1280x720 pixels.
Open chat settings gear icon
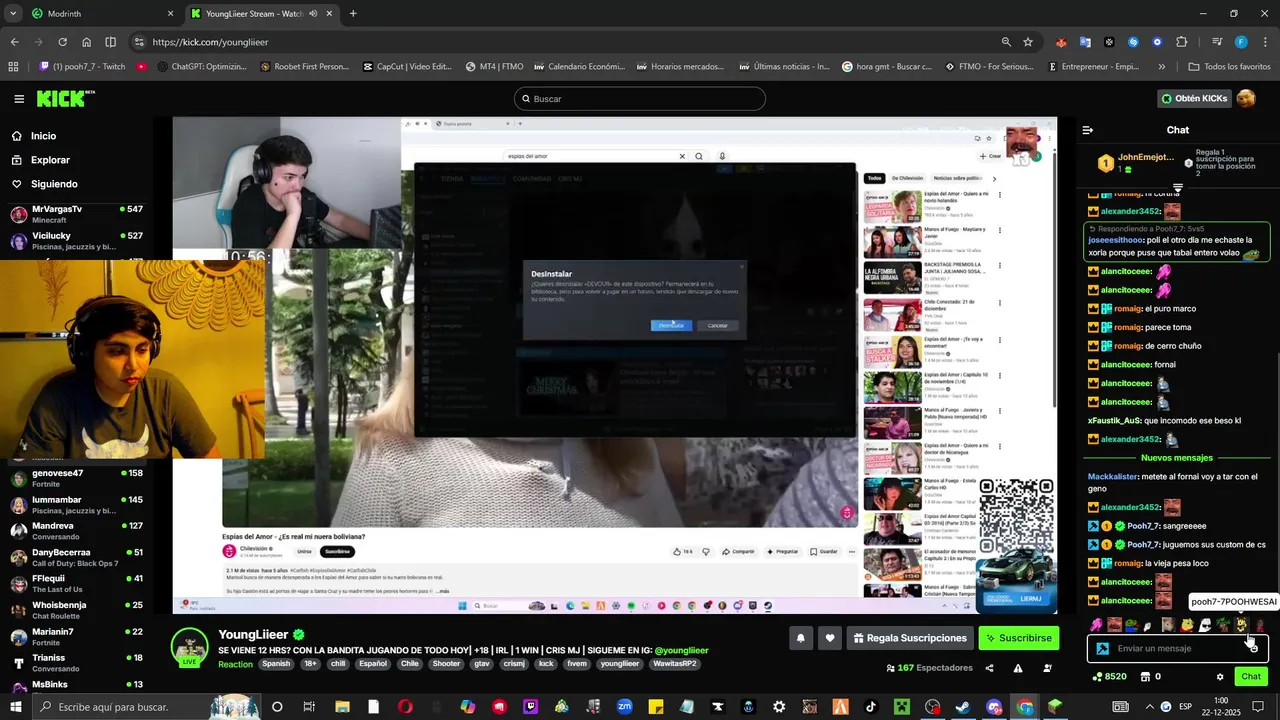[x=1220, y=677]
